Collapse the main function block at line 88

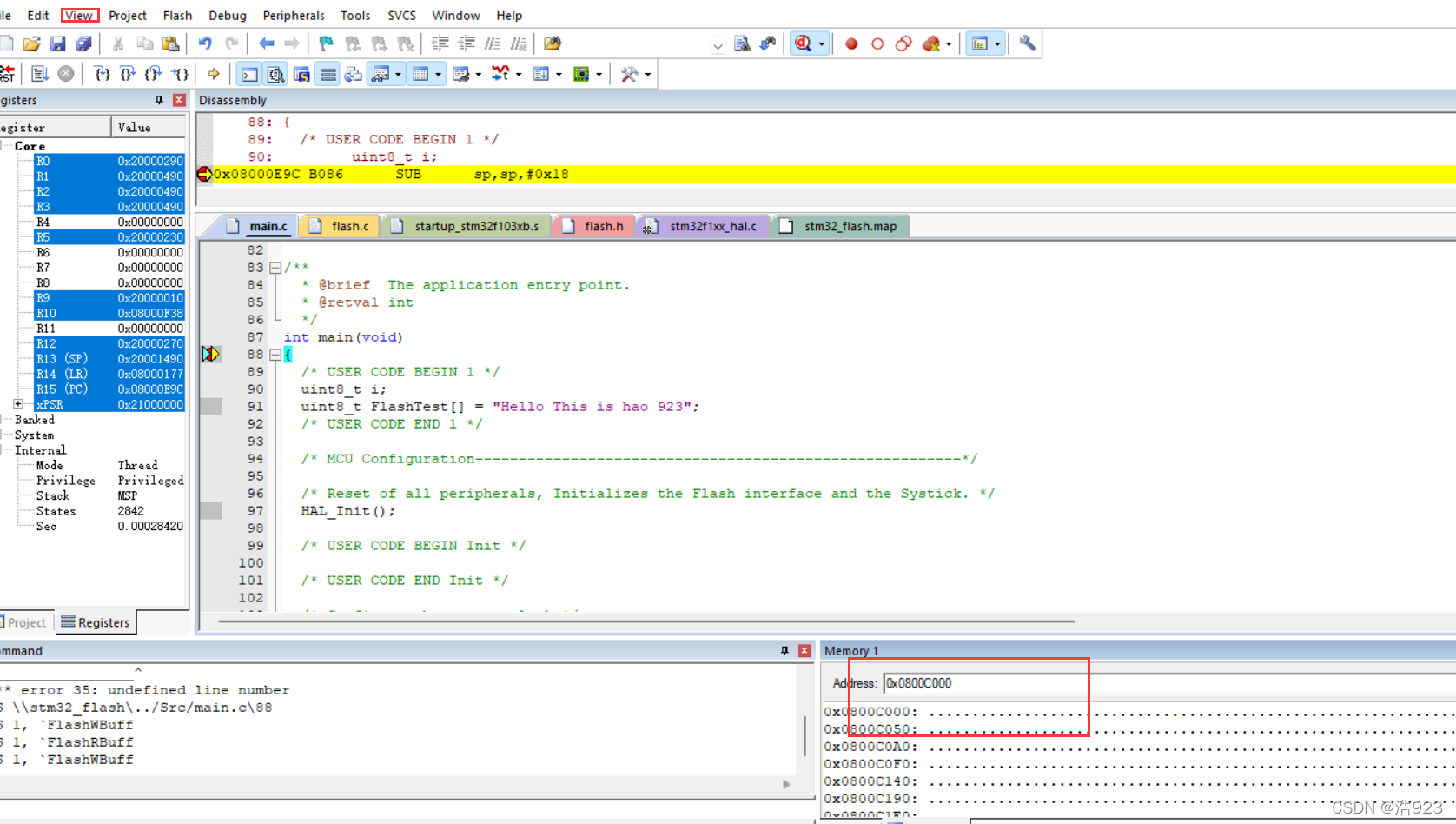tap(275, 355)
